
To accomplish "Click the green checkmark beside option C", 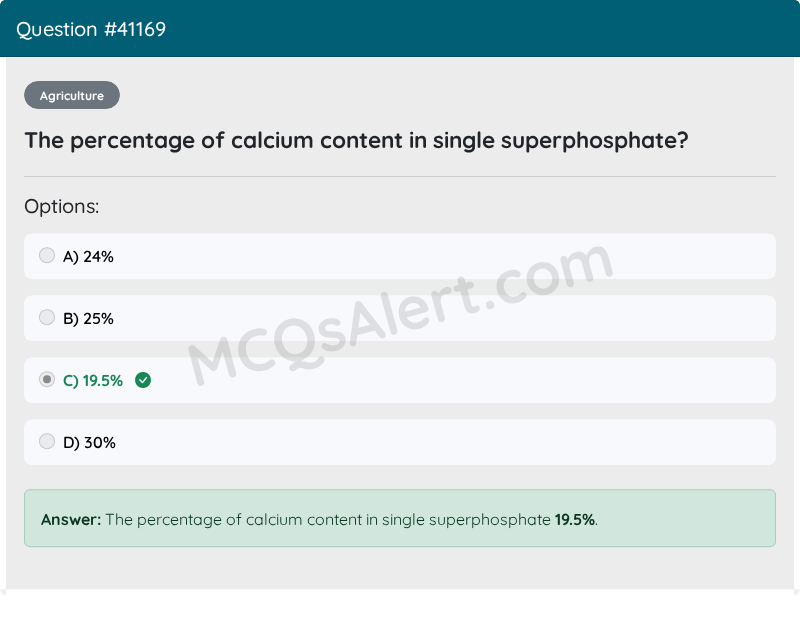I will click(x=143, y=380).
